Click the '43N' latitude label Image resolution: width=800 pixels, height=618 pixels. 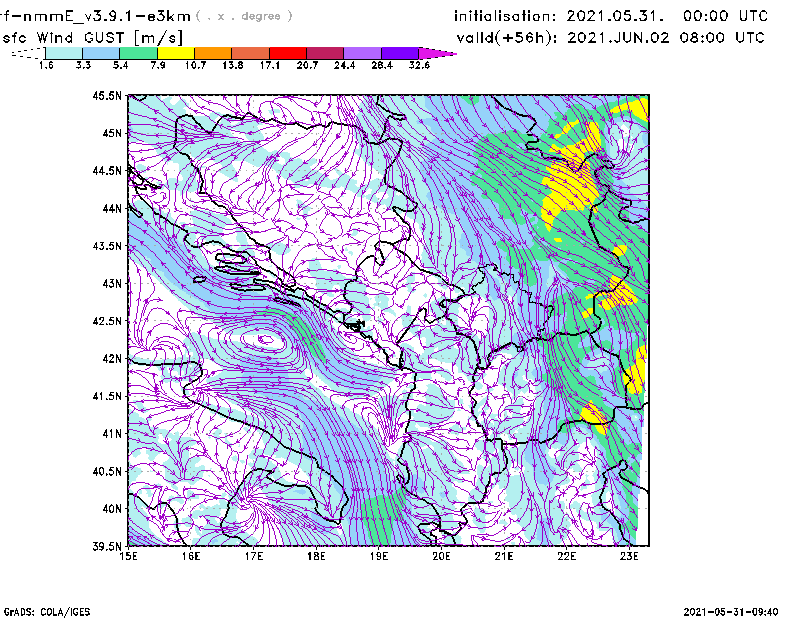(x=112, y=283)
